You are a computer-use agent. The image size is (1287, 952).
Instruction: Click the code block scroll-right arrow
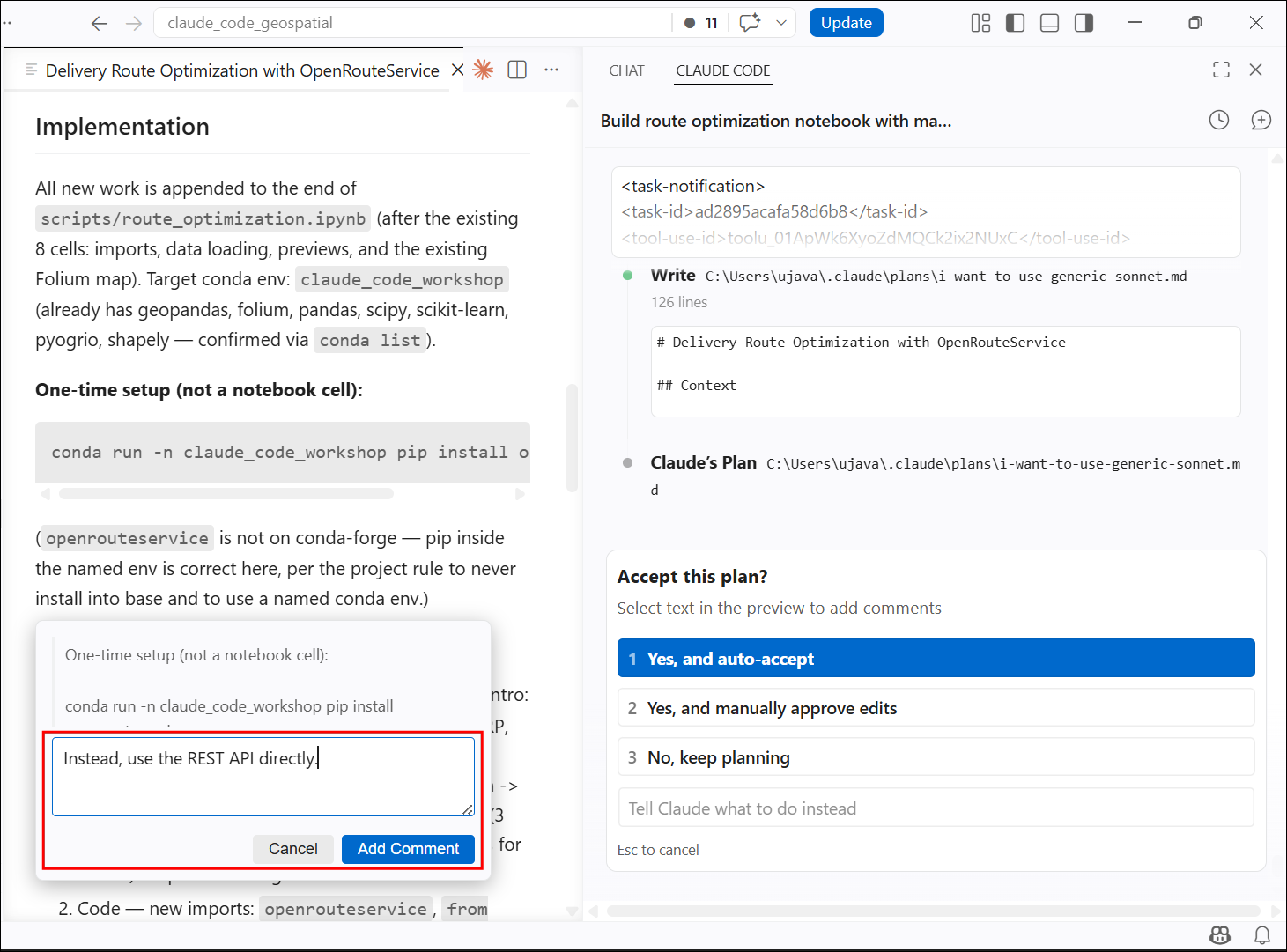pyautogui.click(x=521, y=494)
